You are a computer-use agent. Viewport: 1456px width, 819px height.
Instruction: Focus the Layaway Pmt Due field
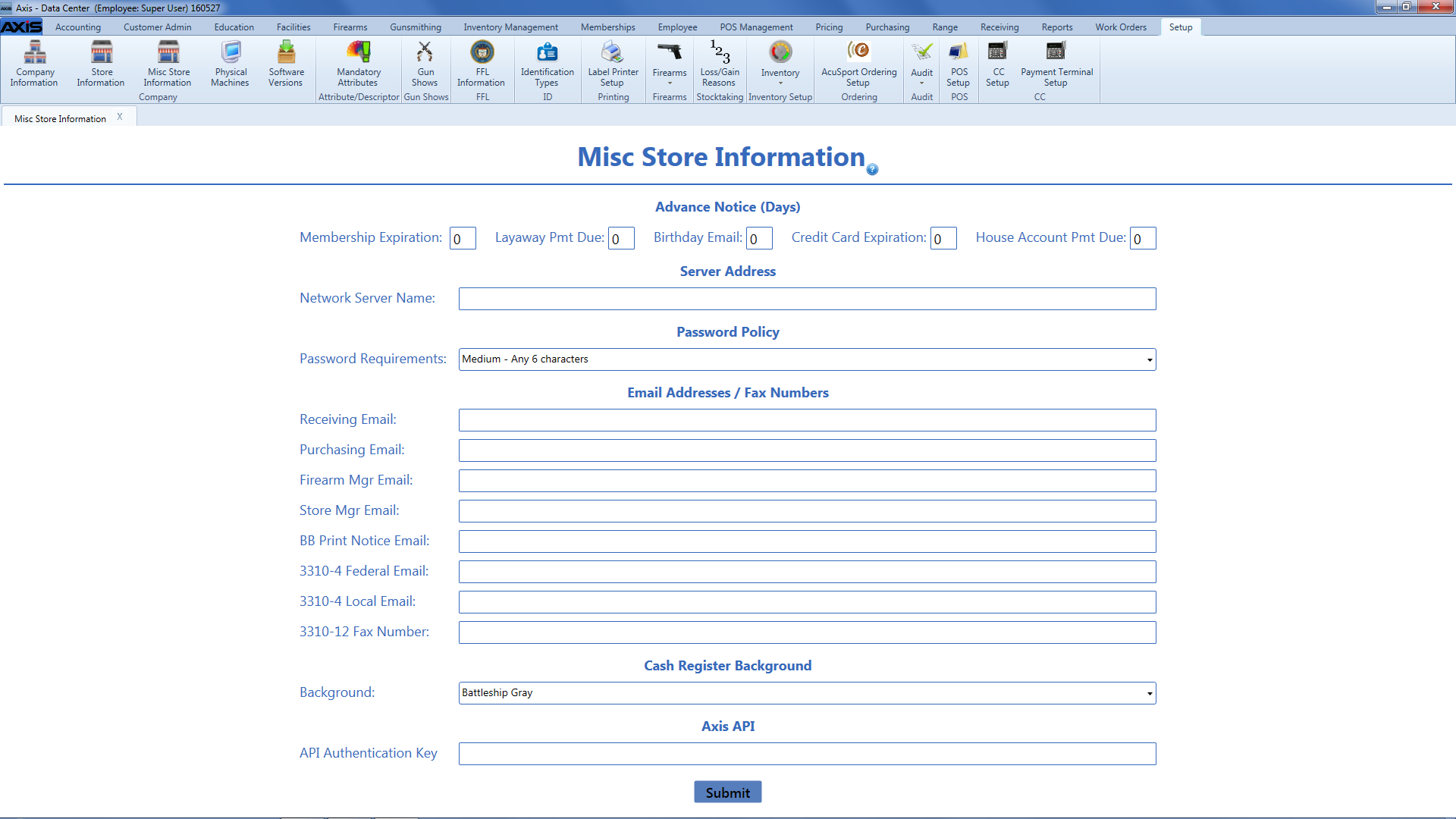click(621, 238)
